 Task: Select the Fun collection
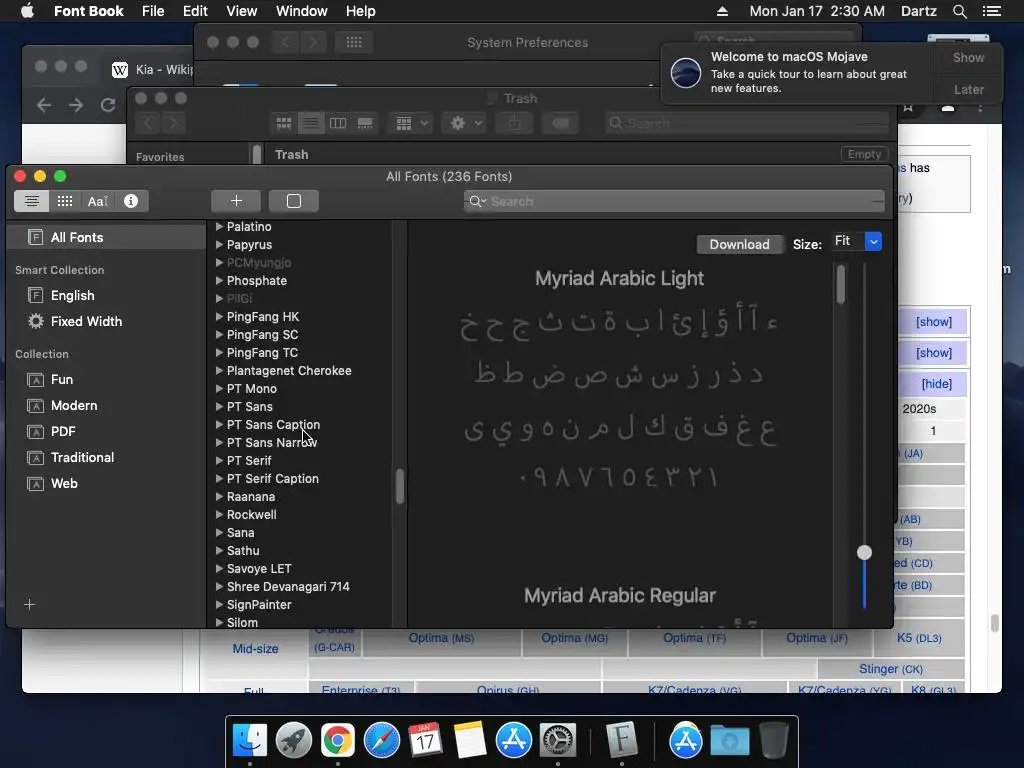(62, 379)
